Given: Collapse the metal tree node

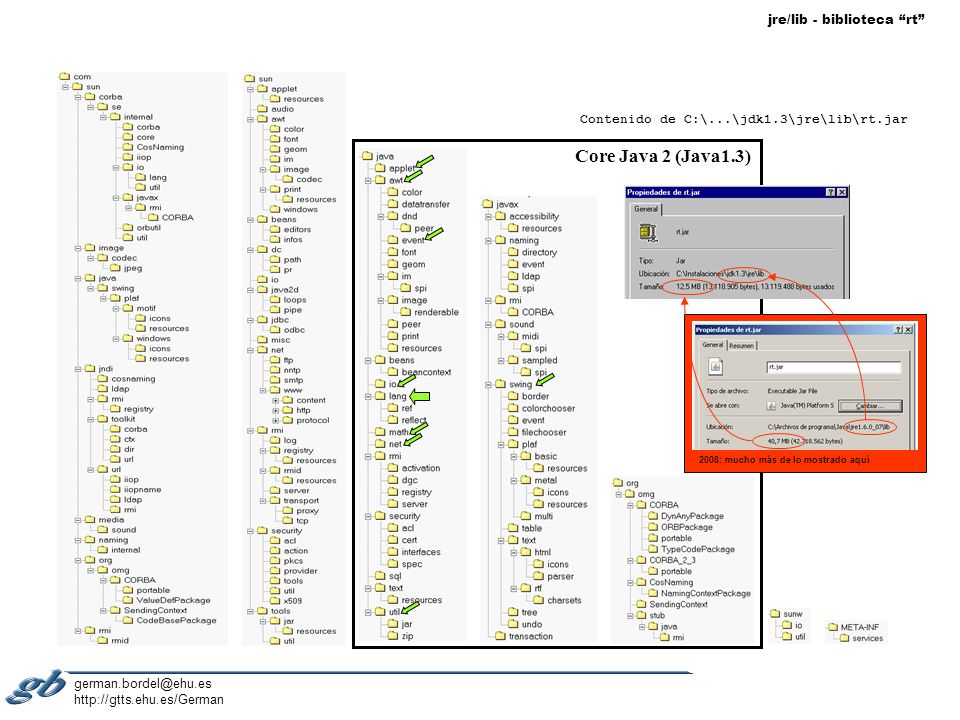Looking at the screenshot, I should tap(514, 481).
